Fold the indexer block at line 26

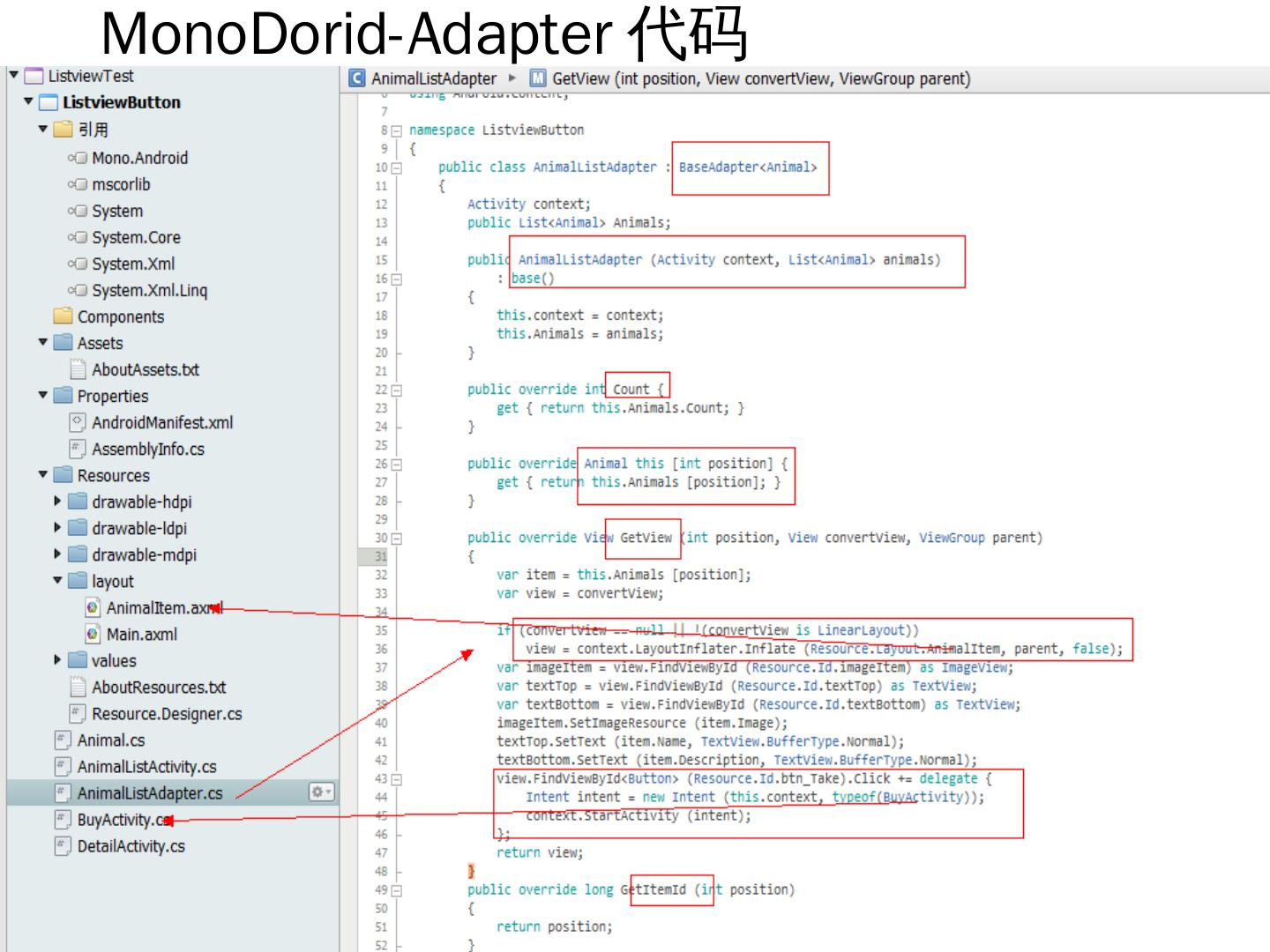tap(397, 464)
